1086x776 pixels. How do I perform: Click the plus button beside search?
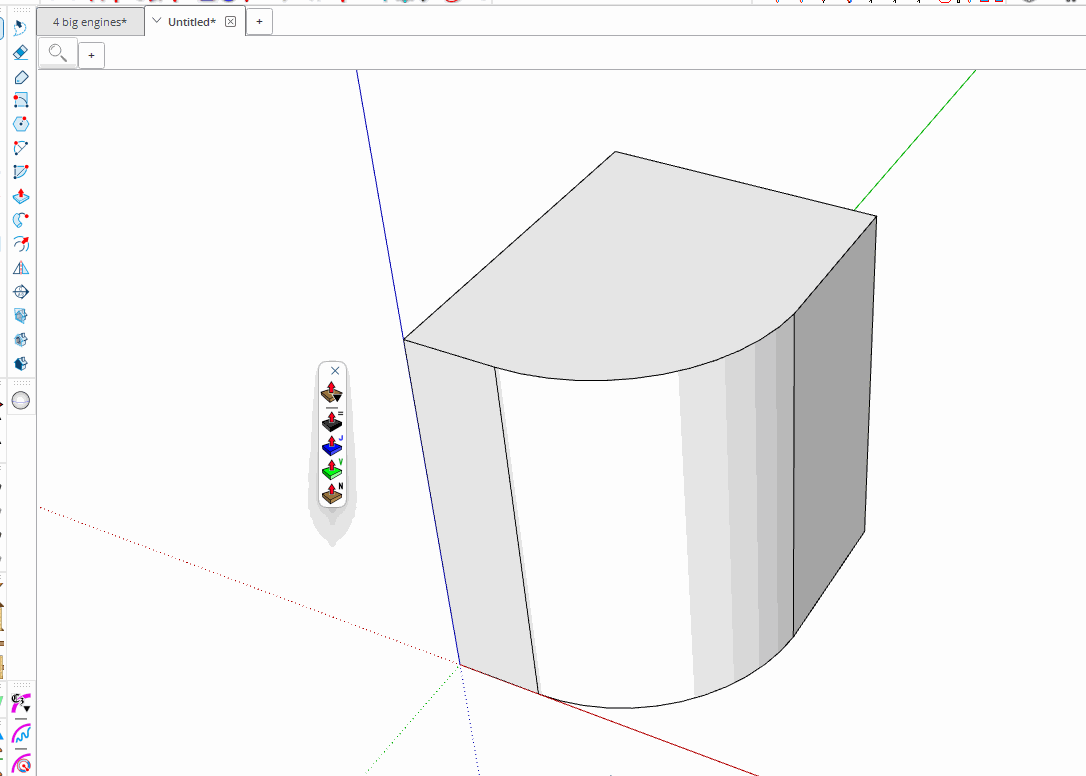[x=91, y=55]
